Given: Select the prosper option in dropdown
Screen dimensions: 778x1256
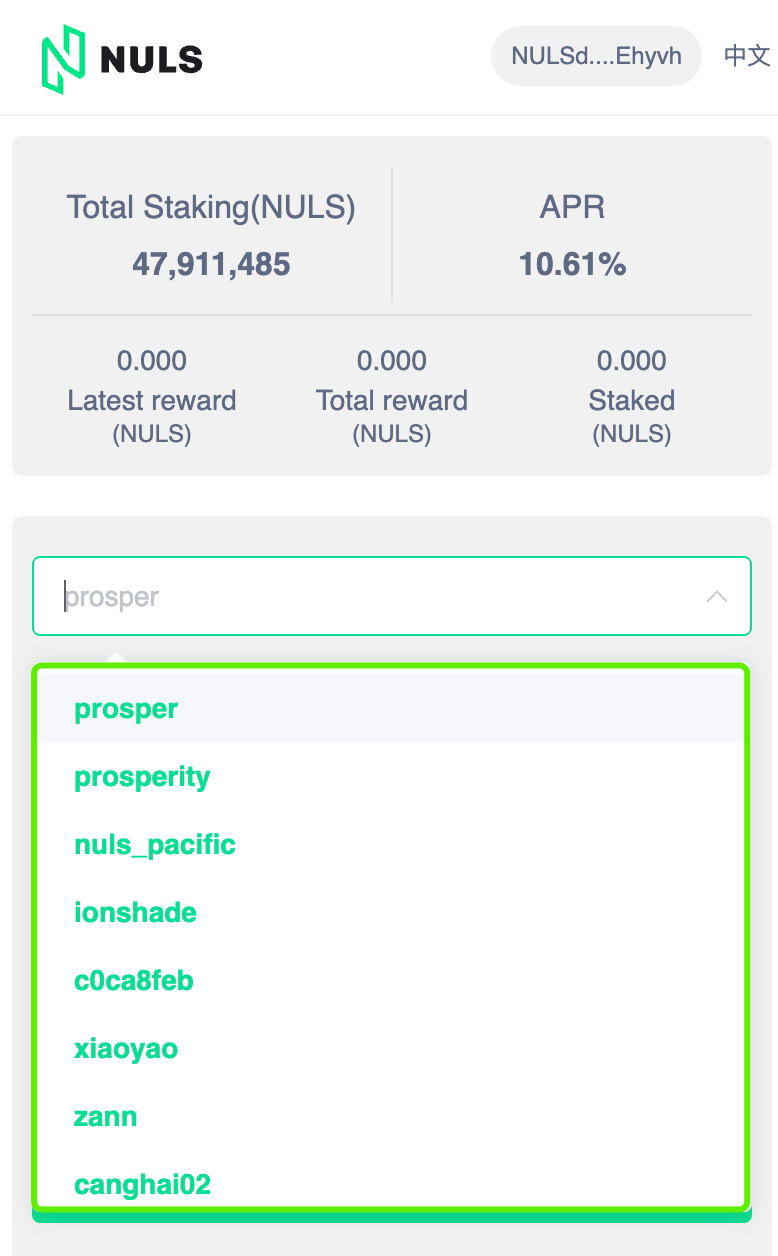Looking at the screenshot, I should [x=392, y=709].
